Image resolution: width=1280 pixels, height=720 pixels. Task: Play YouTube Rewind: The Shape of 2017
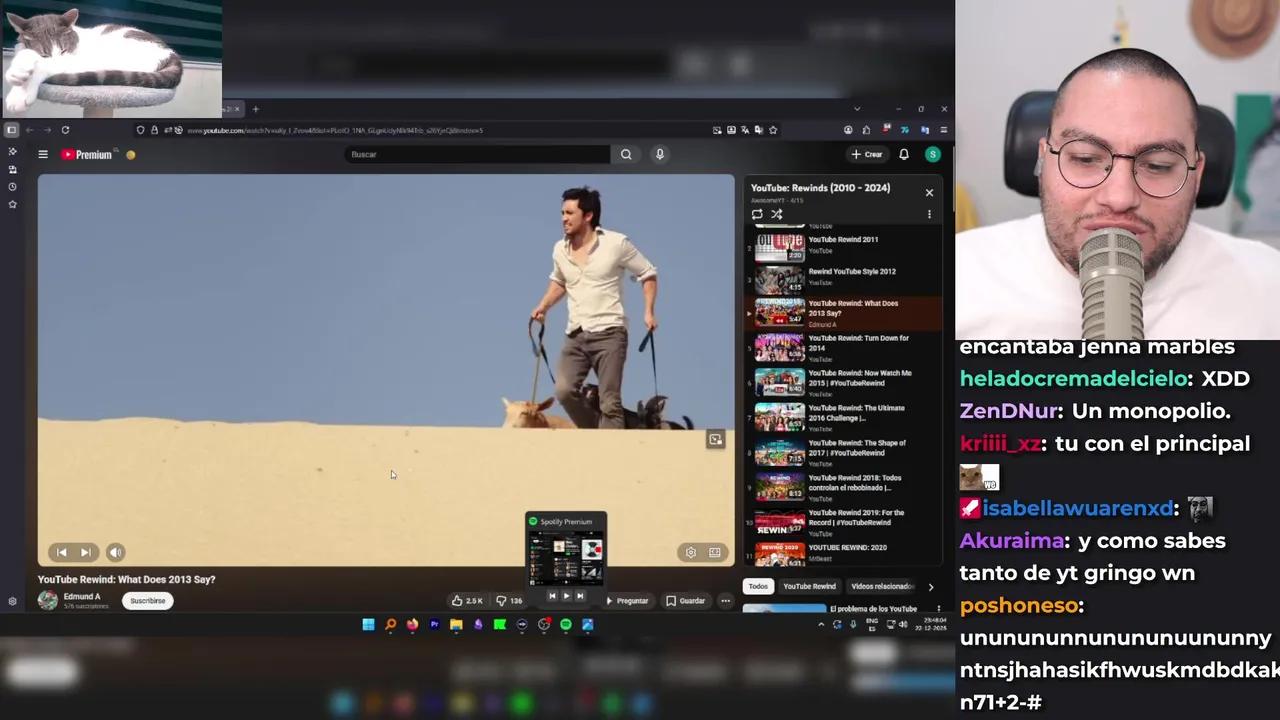point(844,453)
